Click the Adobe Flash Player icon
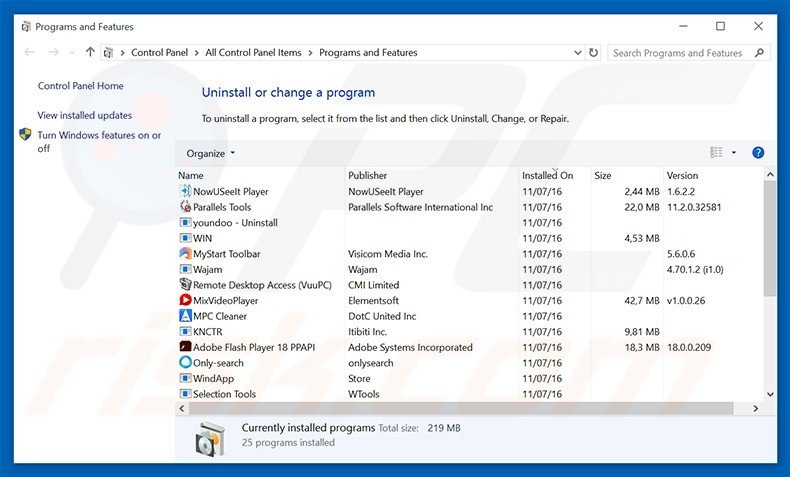The width and height of the screenshot is (790, 477). point(185,347)
